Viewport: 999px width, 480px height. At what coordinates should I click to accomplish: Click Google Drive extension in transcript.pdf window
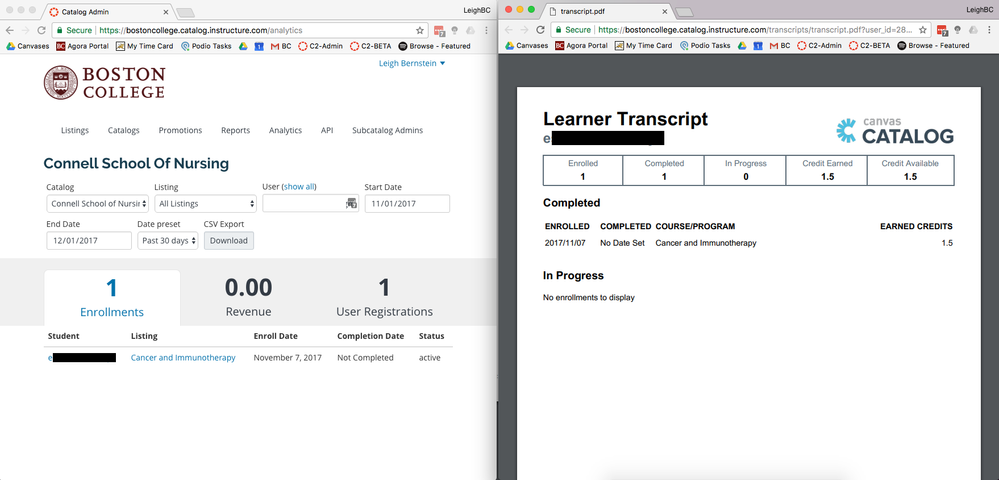[973, 29]
